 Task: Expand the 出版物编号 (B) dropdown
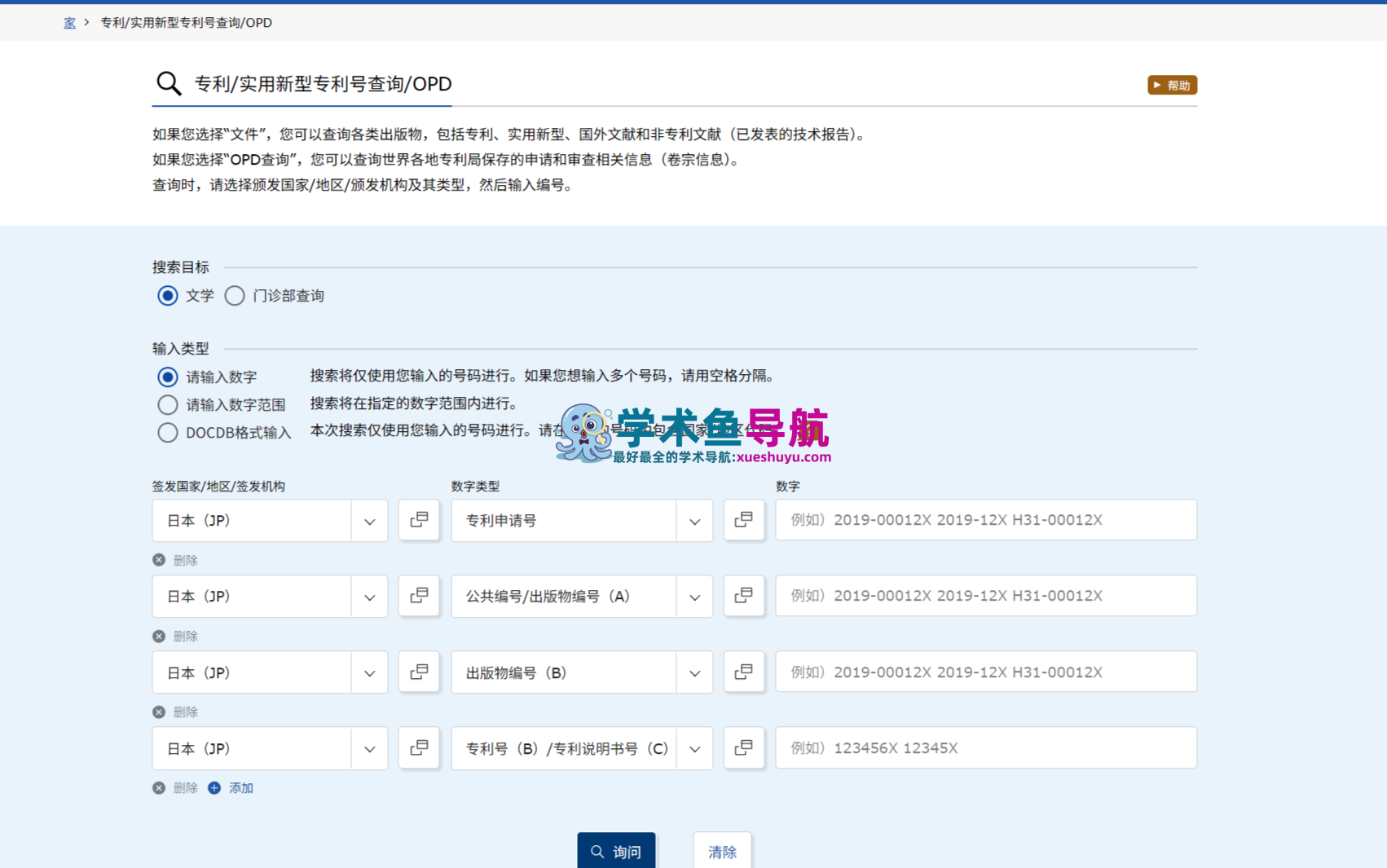pyautogui.click(x=582, y=672)
